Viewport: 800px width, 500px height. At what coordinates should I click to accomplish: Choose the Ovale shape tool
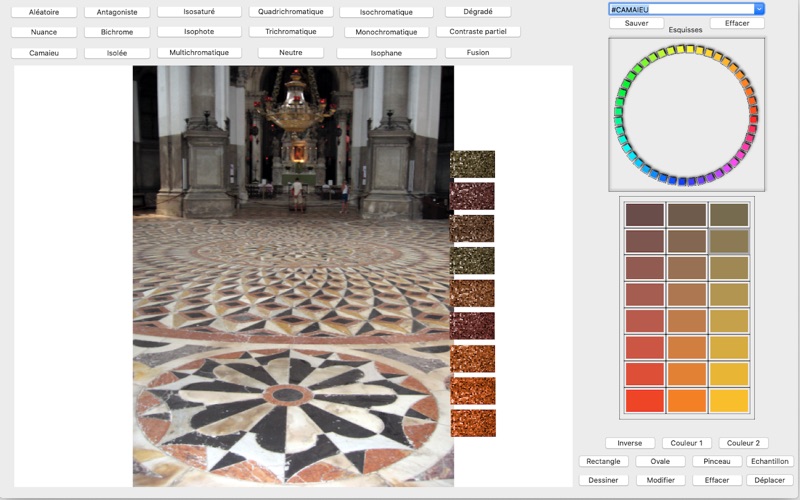(x=660, y=461)
